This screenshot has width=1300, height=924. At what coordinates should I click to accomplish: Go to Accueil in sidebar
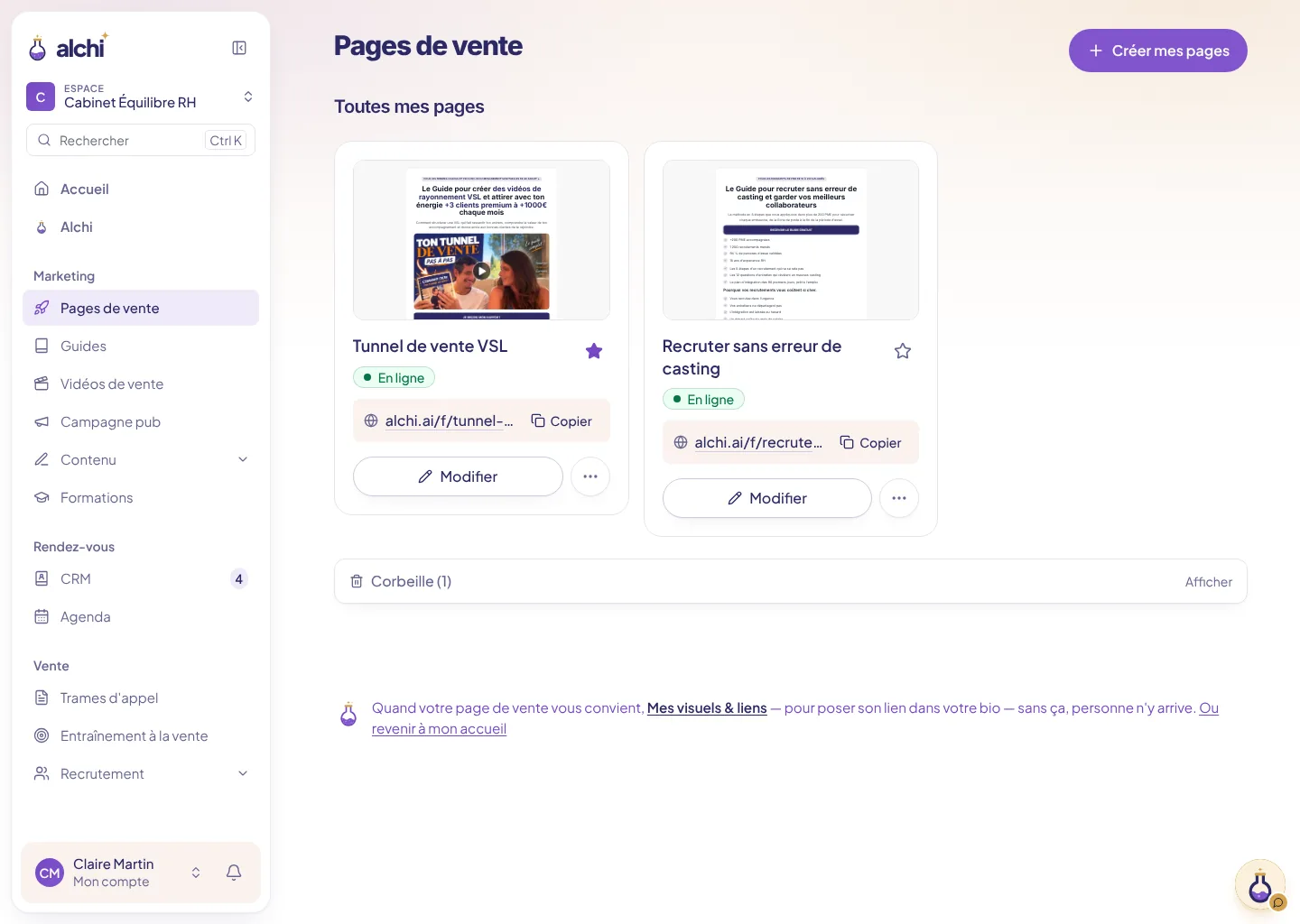coord(141,189)
